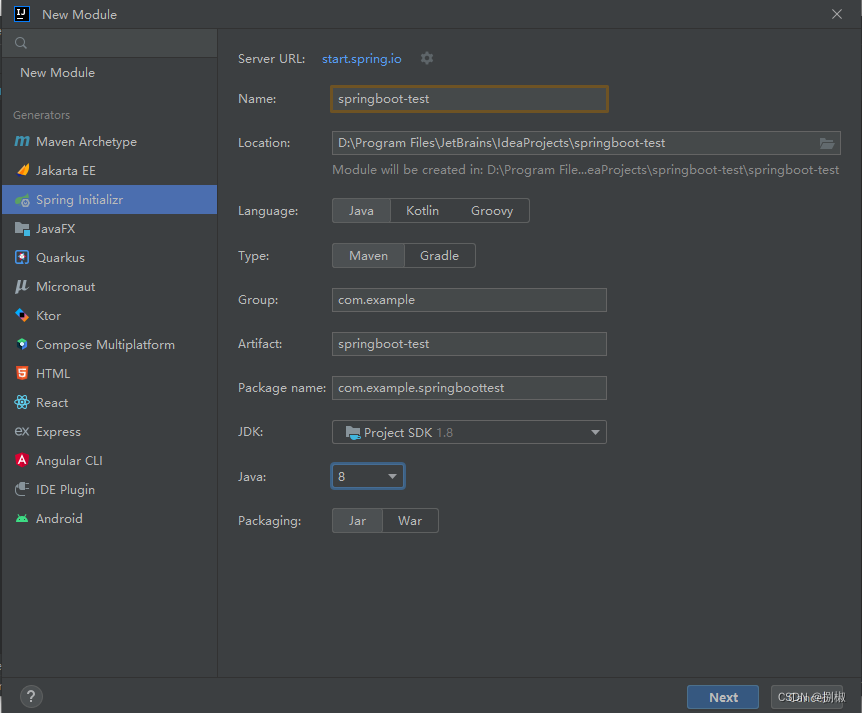Choose Maven build type
Screen dimensions: 862x713
coord(368,256)
